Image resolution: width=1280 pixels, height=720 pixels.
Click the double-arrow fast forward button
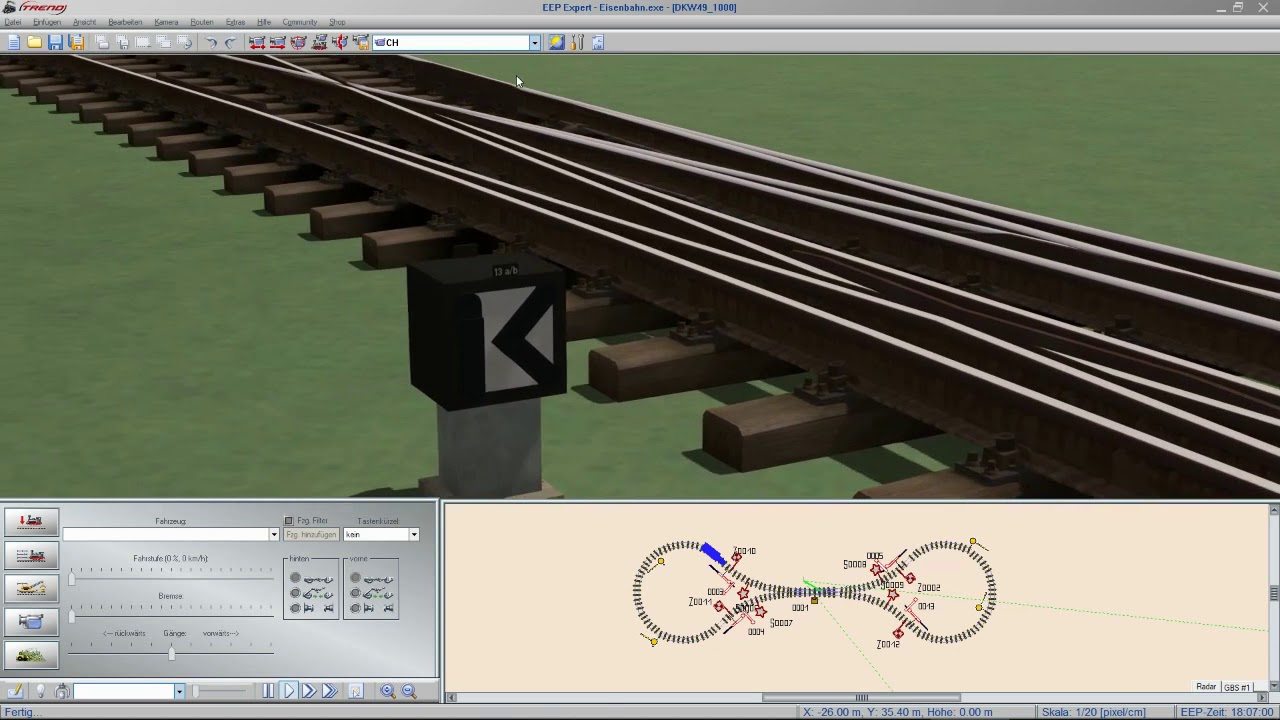pos(308,691)
